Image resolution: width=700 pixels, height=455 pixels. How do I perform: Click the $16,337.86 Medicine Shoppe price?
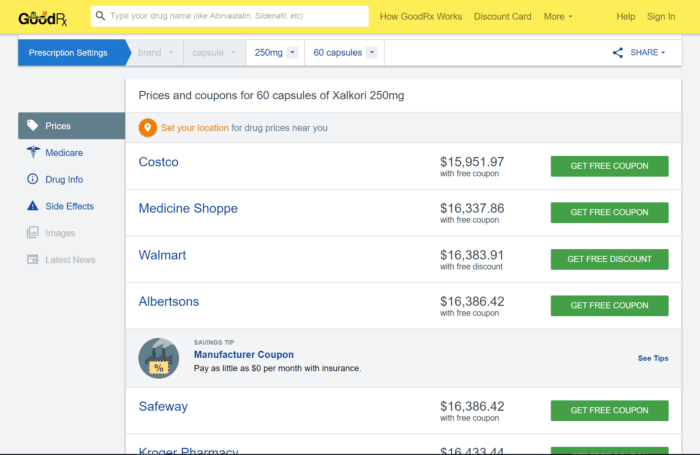472,208
